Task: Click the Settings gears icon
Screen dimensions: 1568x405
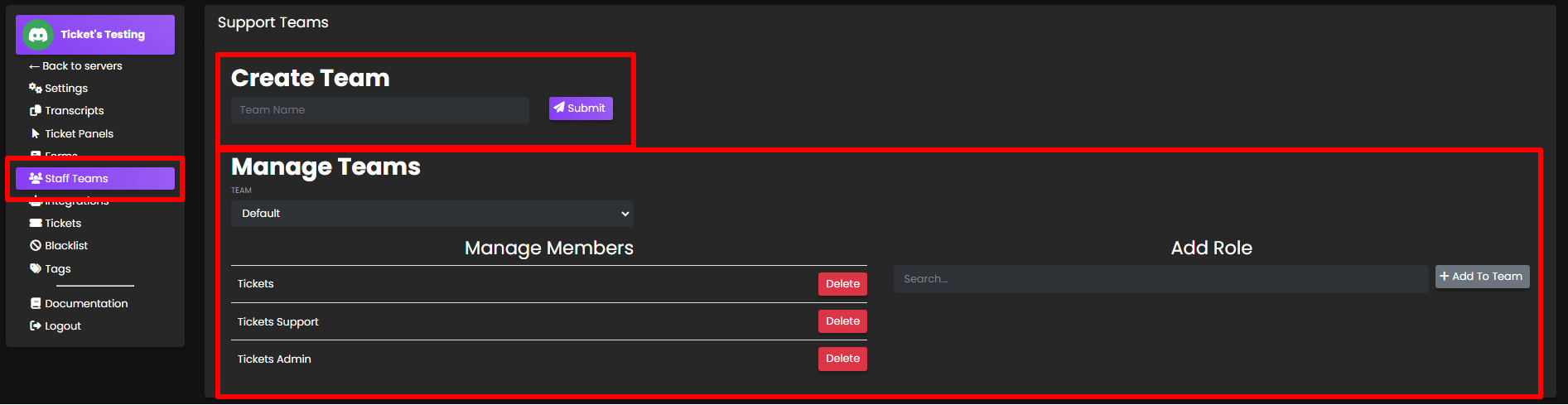Action: 36,88
